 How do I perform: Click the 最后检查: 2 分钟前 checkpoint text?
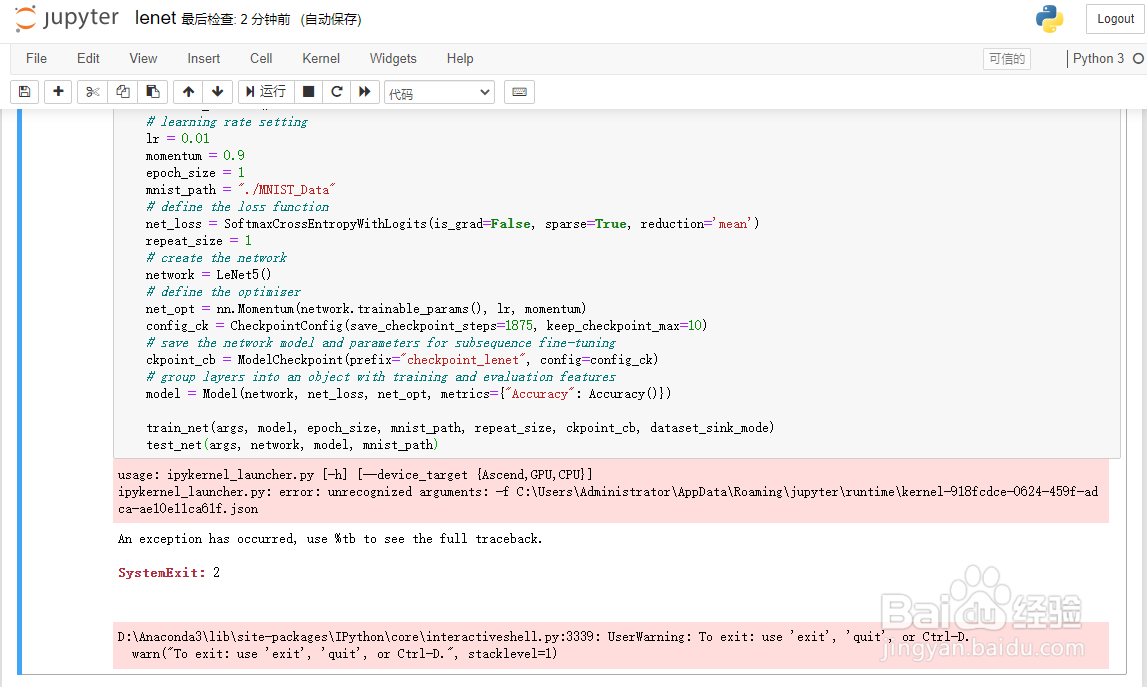point(236,19)
